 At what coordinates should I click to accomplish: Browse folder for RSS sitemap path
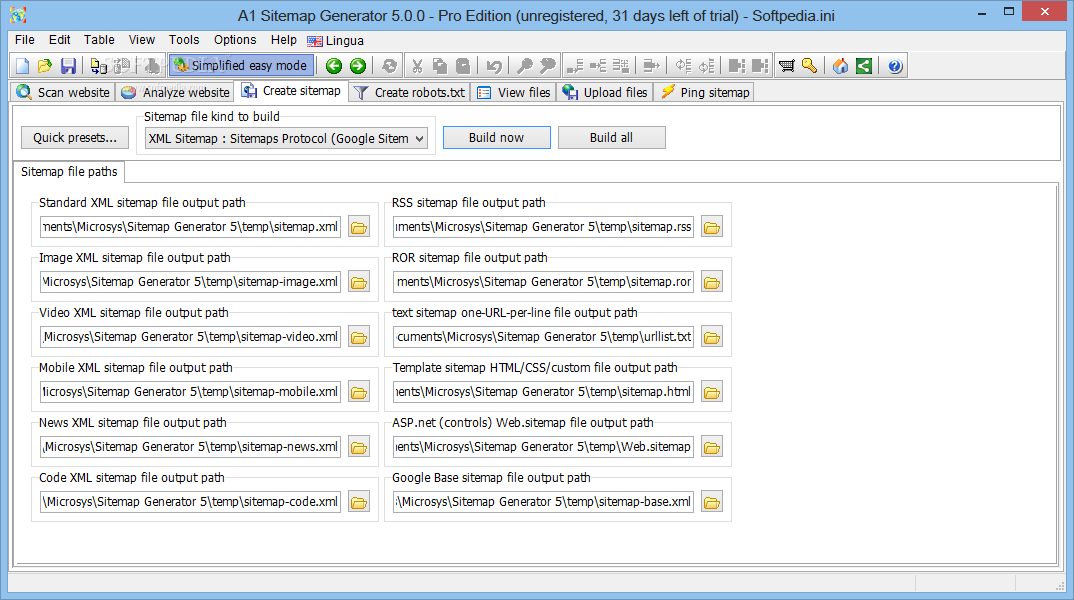coord(712,227)
